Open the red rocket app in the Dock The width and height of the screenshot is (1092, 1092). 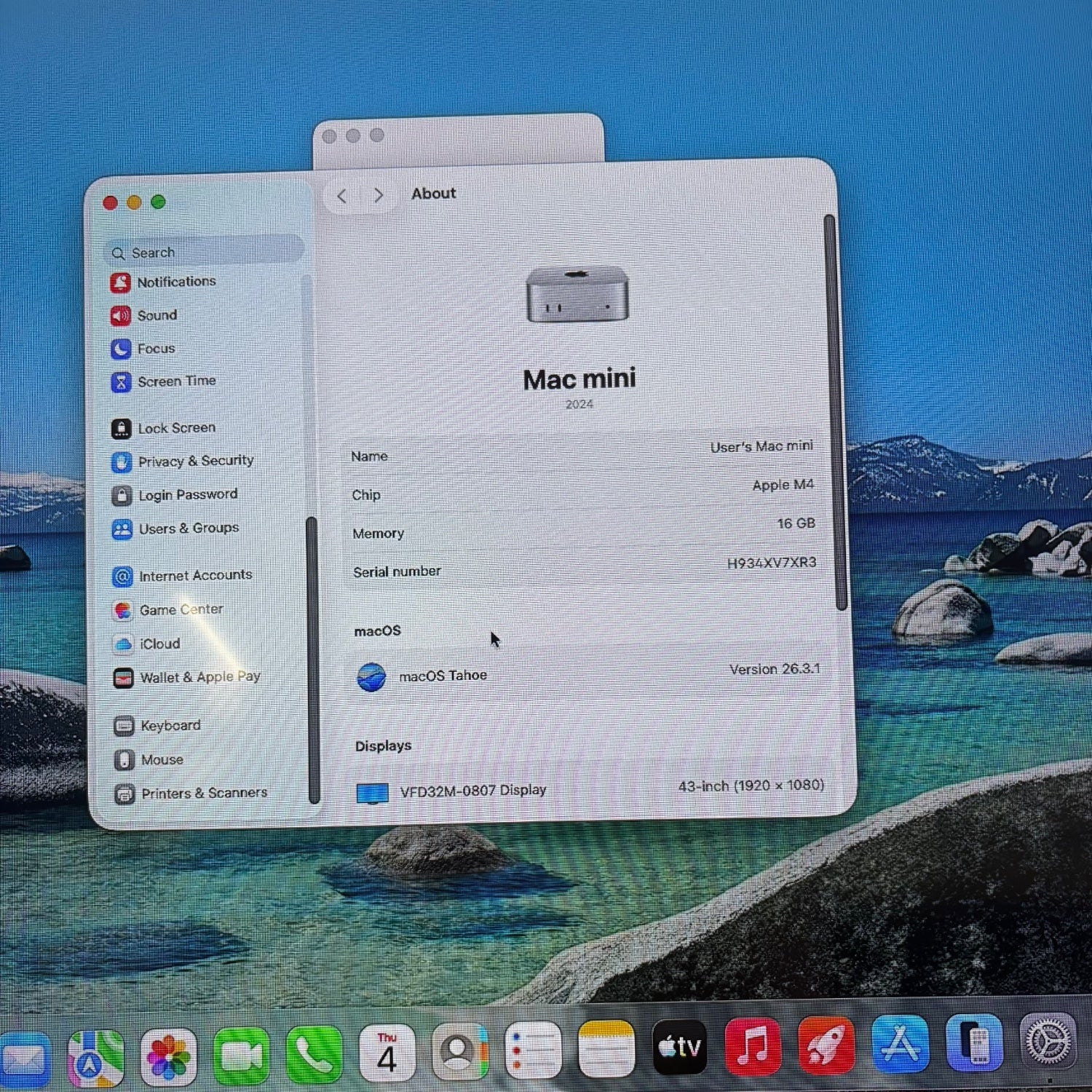click(826, 1045)
